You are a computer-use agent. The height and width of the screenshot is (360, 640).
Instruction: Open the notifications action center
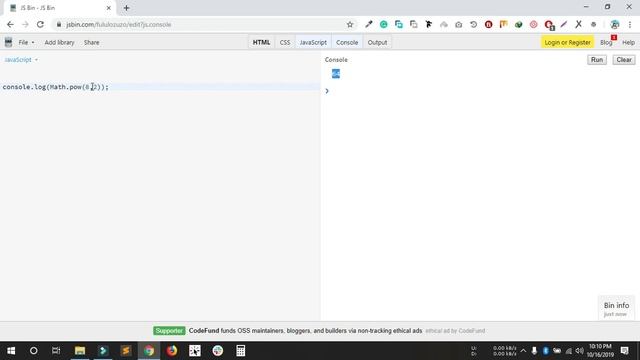(624, 351)
